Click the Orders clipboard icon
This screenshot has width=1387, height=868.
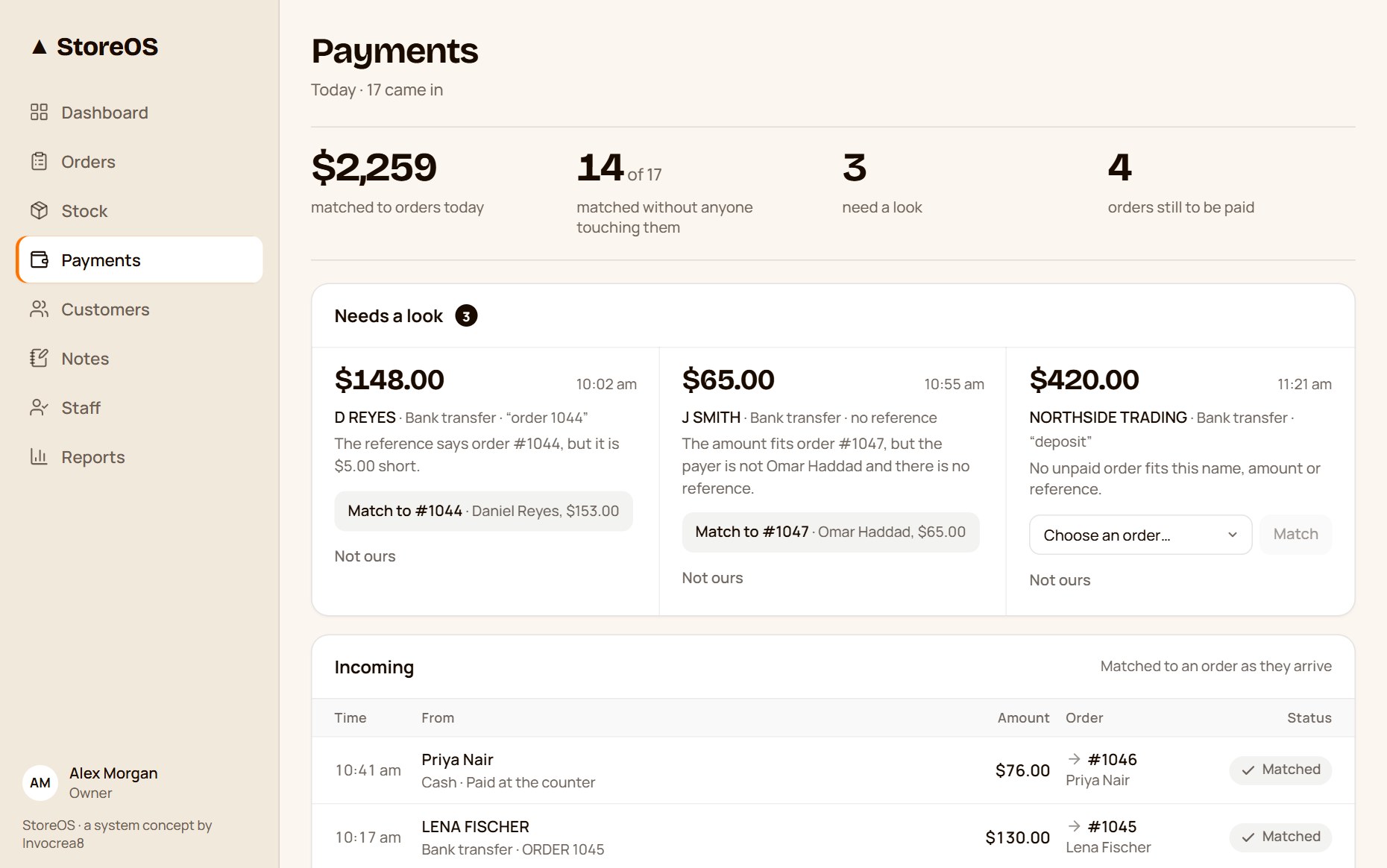tap(39, 162)
